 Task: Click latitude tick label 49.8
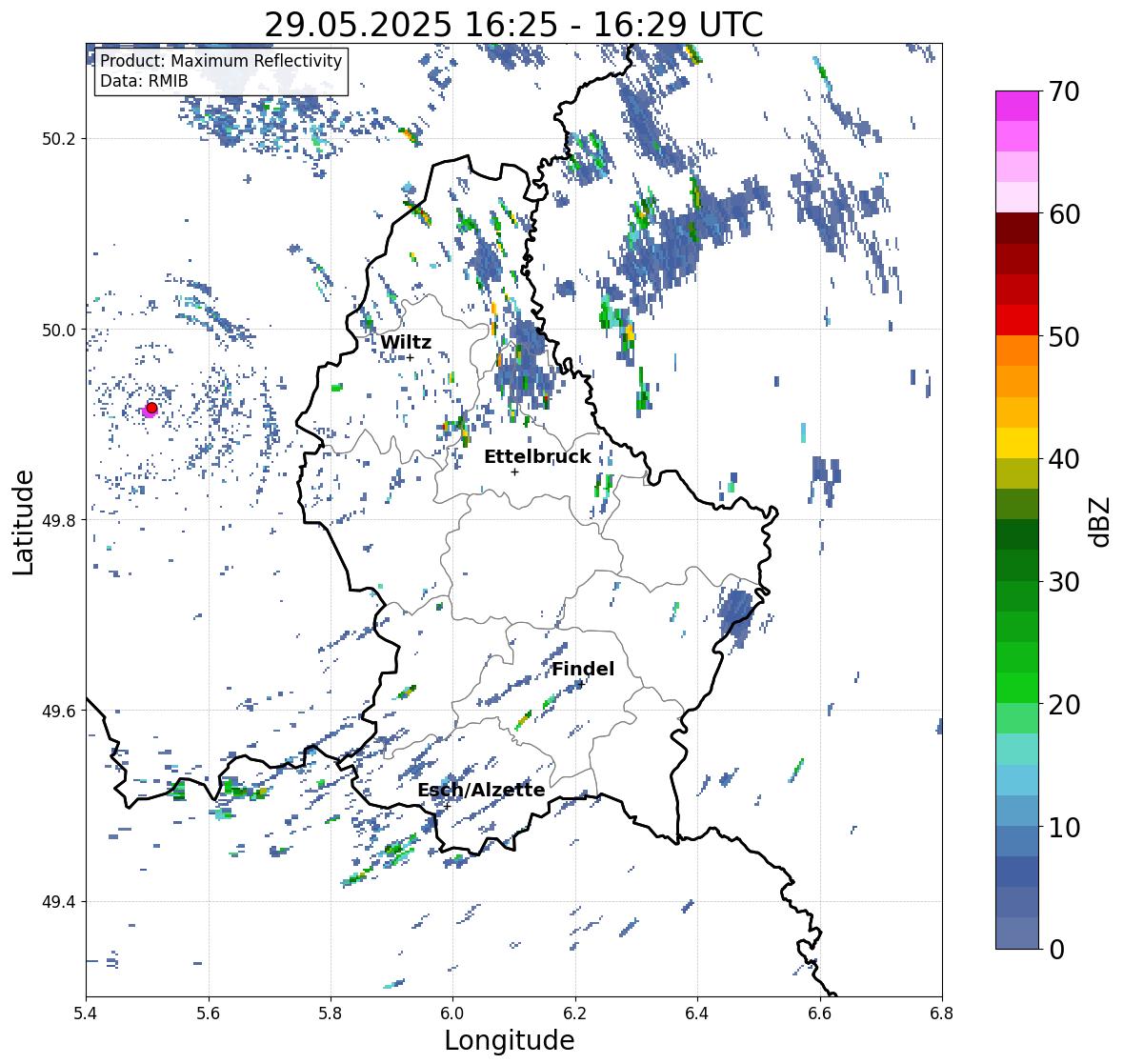(x=59, y=520)
